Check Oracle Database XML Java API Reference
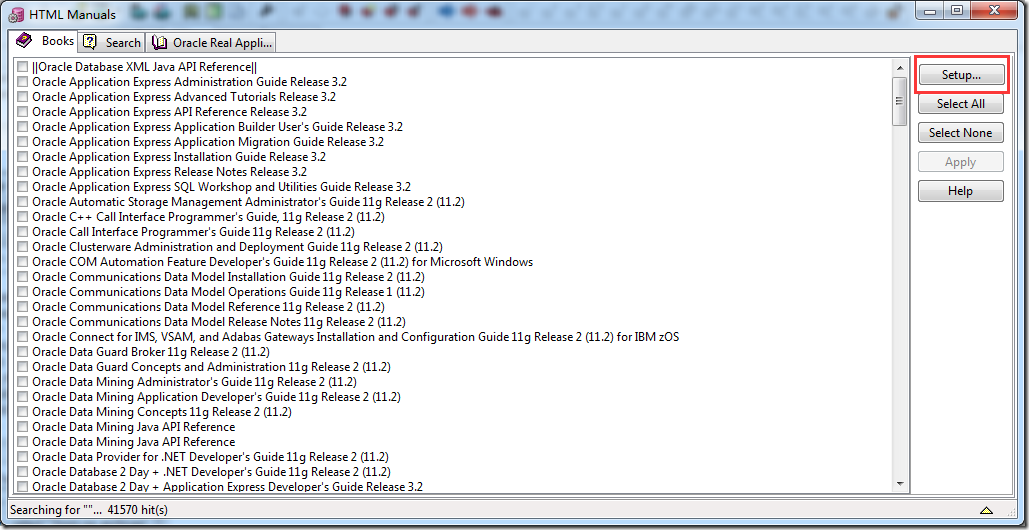The image size is (1029, 530). click(x=22, y=67)
